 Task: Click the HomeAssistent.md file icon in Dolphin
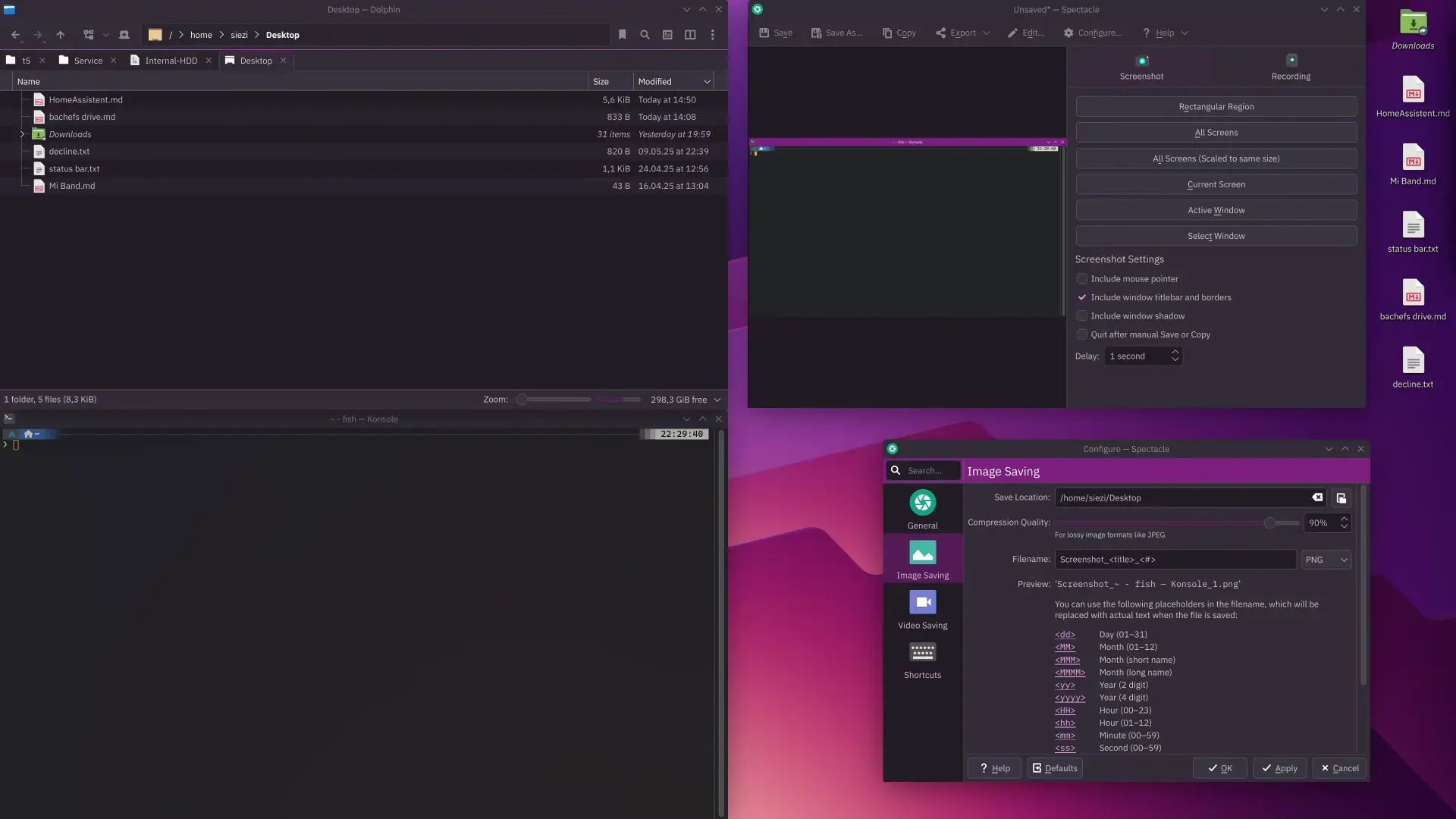[39, 100]
